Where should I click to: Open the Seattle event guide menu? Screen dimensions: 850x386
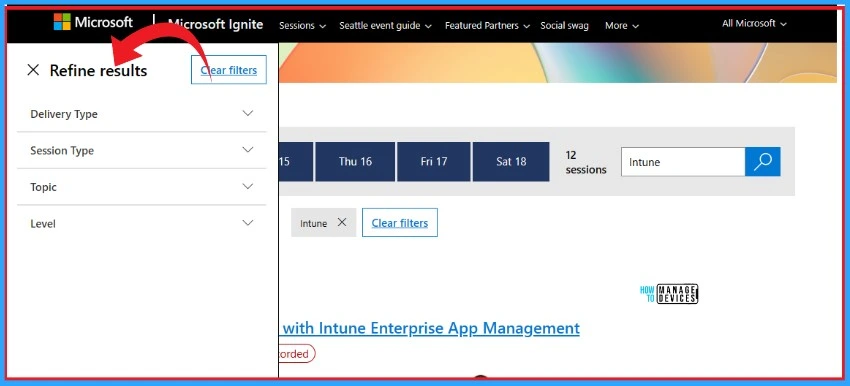pos(385,25)
